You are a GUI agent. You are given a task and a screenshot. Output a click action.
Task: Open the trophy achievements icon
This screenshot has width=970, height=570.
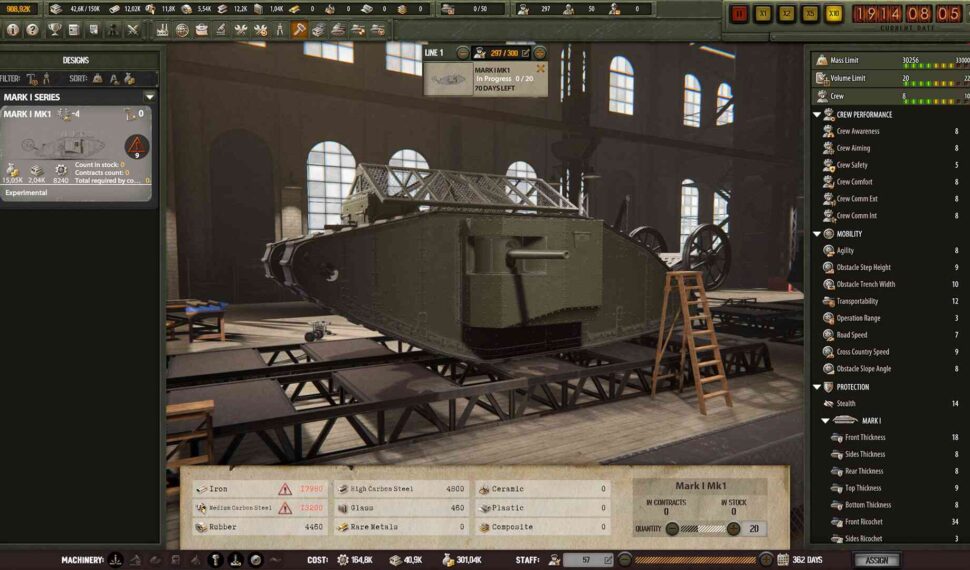point(54,30)
